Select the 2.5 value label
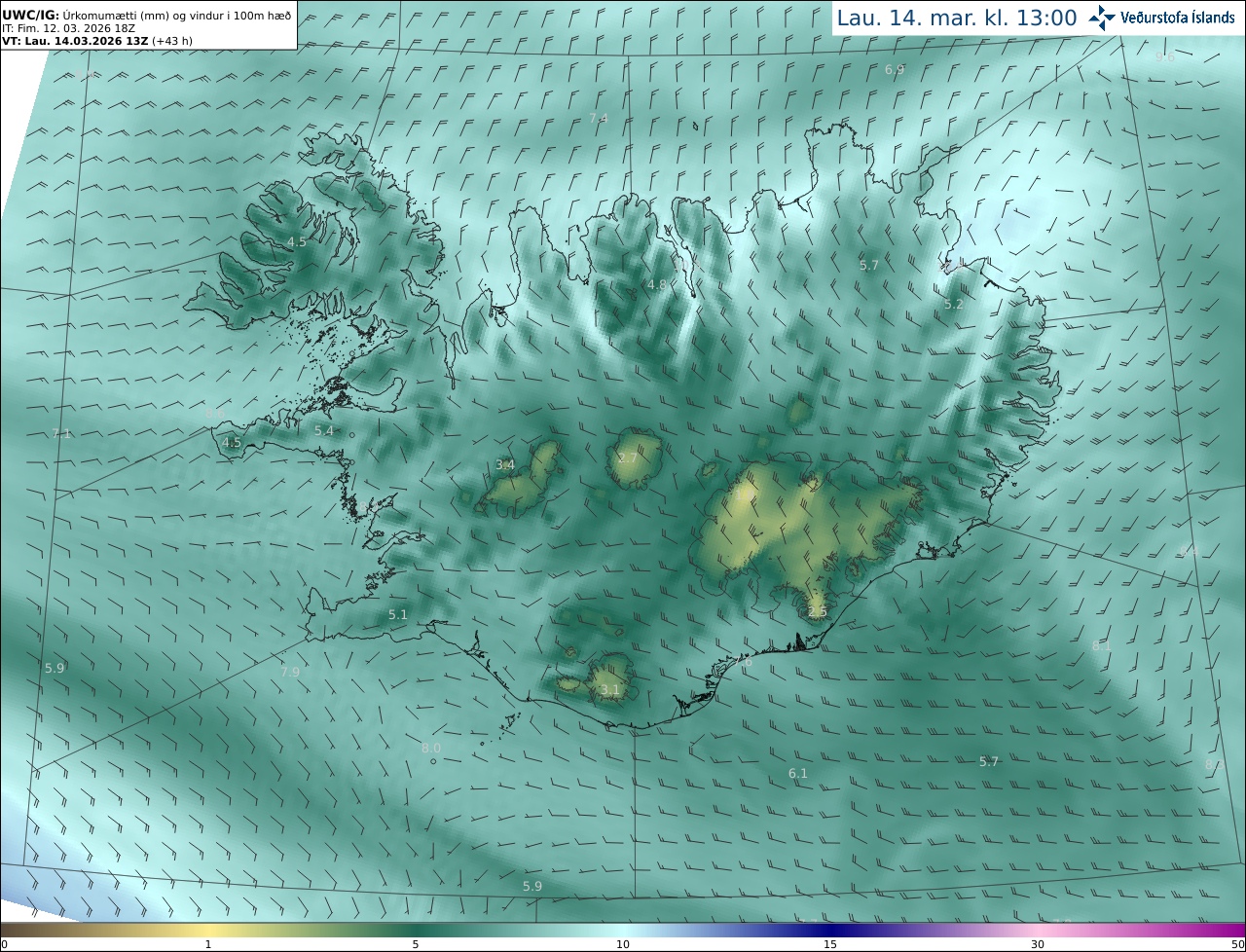 click(x=818, y=611)
